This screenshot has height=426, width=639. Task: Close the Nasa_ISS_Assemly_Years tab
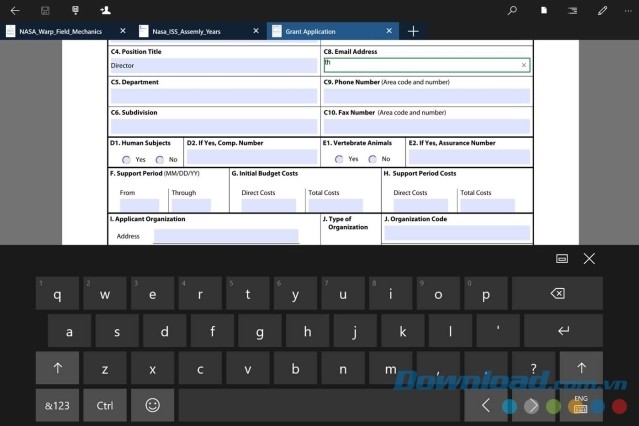[x=256, y=31]
